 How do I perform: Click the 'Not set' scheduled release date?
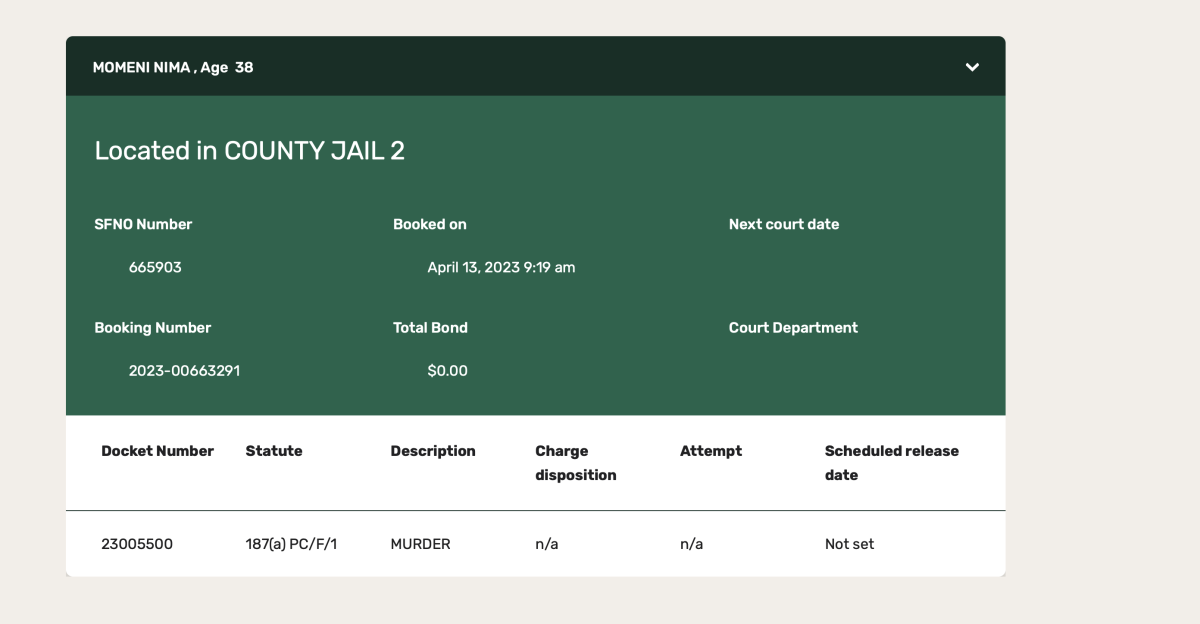point(849,543)
